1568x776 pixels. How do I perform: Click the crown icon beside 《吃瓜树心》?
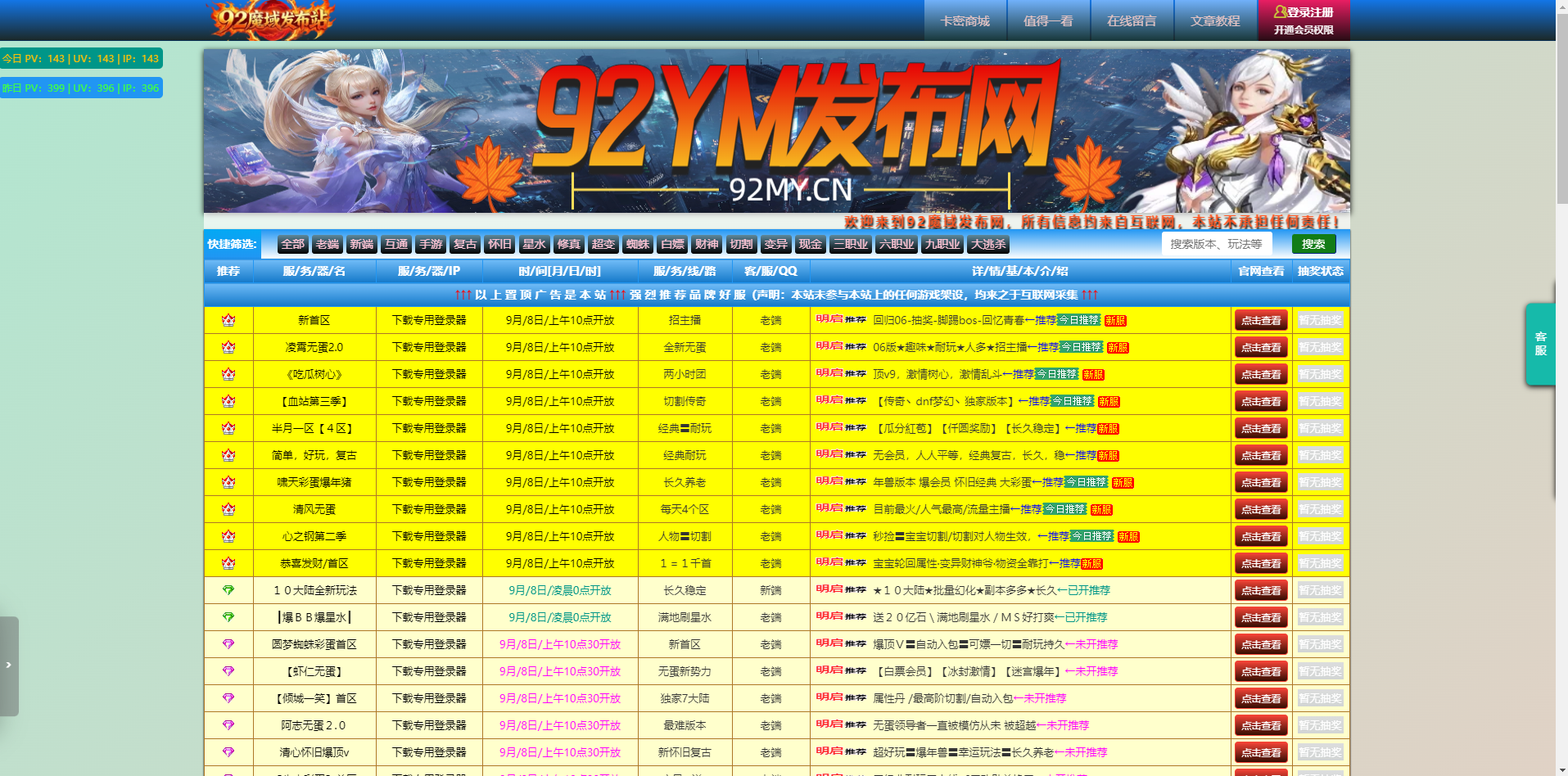[228, 374]
